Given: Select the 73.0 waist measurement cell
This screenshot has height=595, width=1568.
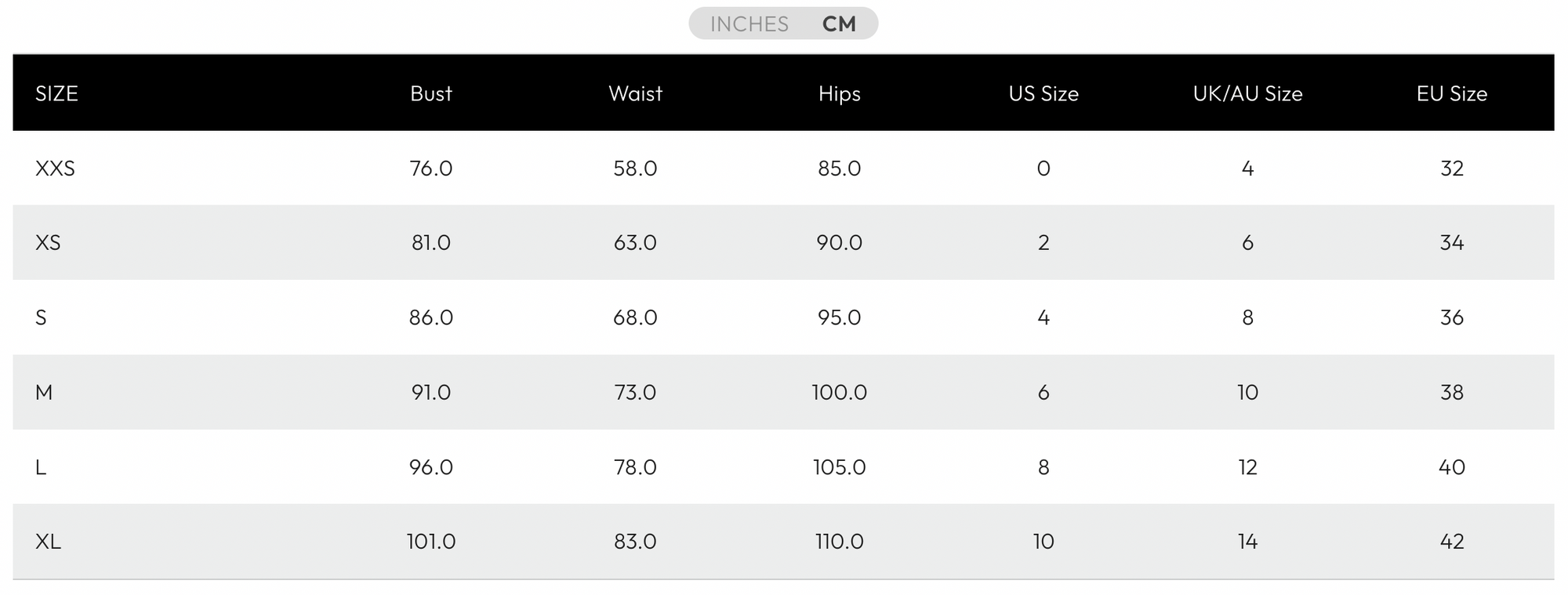Looking at the screenshot, I should 635,392.
